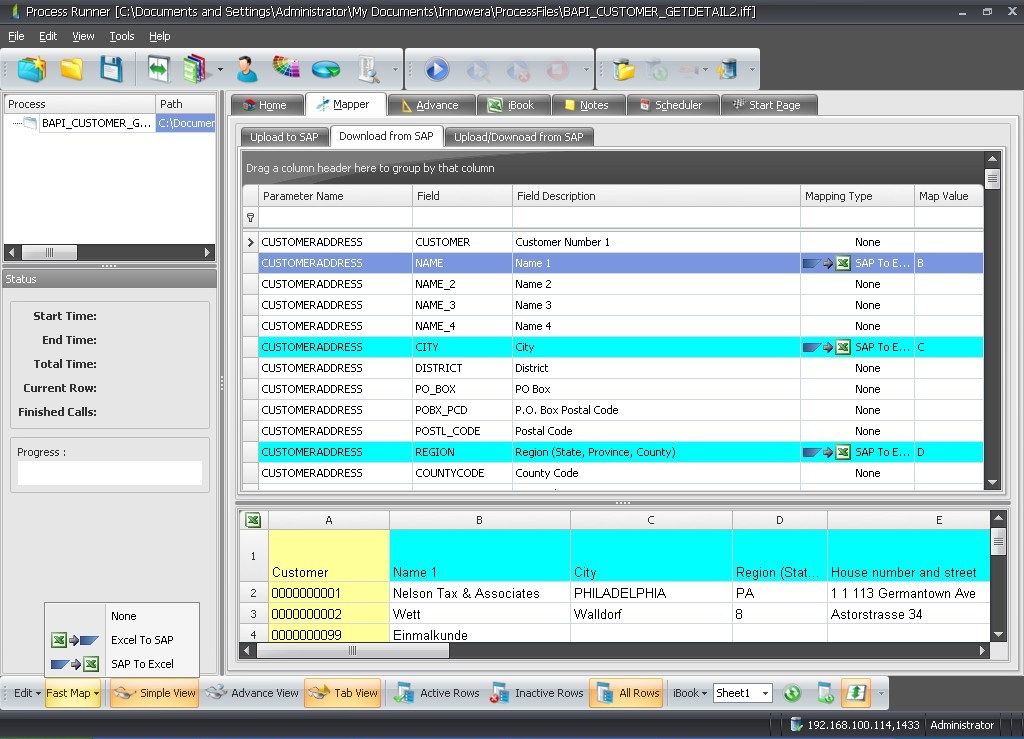The image size is (1024, 739).
Task: Choose SAP To Excel from Fast Map menu
Action: [141, 664]
